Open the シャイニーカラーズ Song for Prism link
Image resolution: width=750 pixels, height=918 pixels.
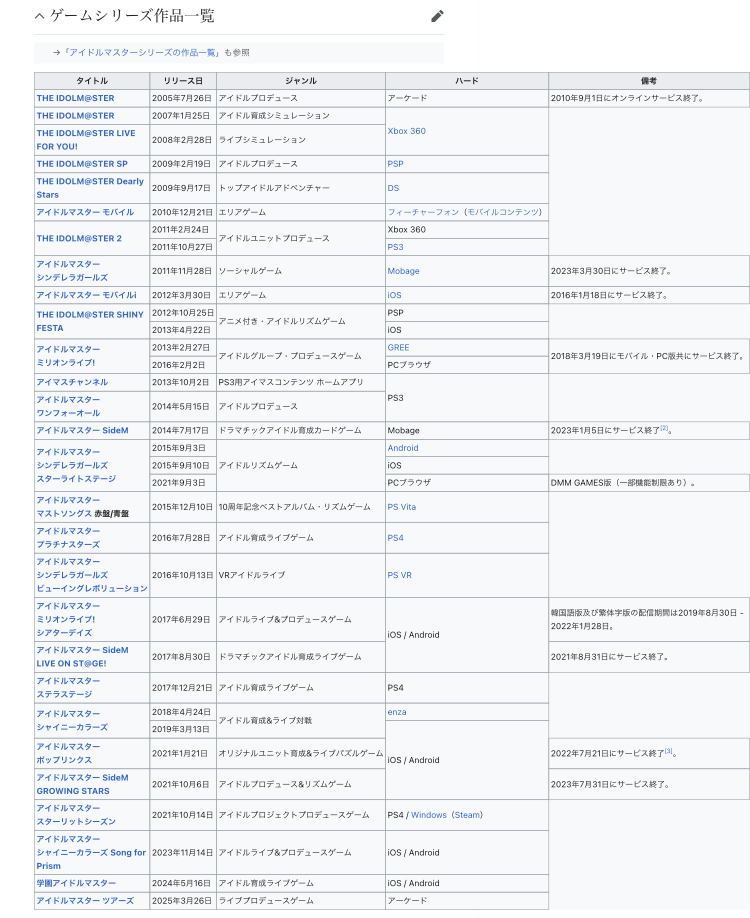click(91, 852)
